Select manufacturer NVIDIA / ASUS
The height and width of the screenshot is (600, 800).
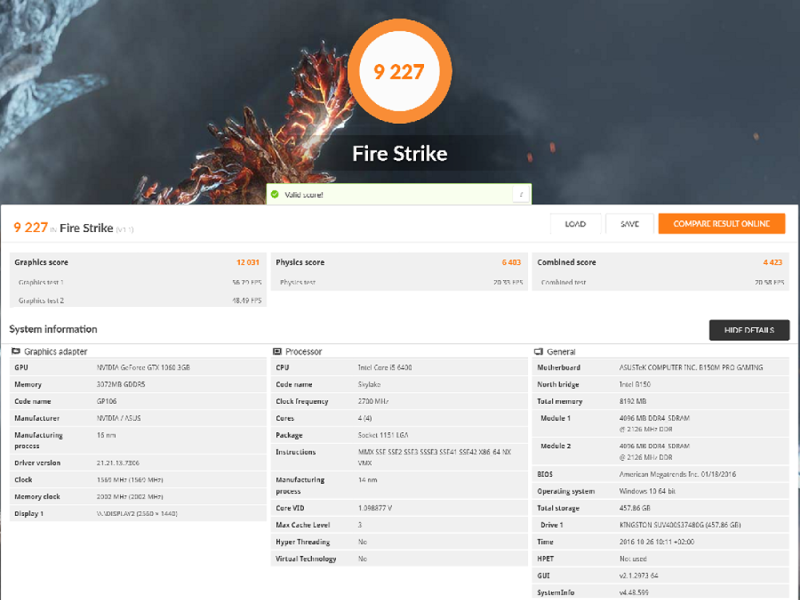click(x=119, y=418)
